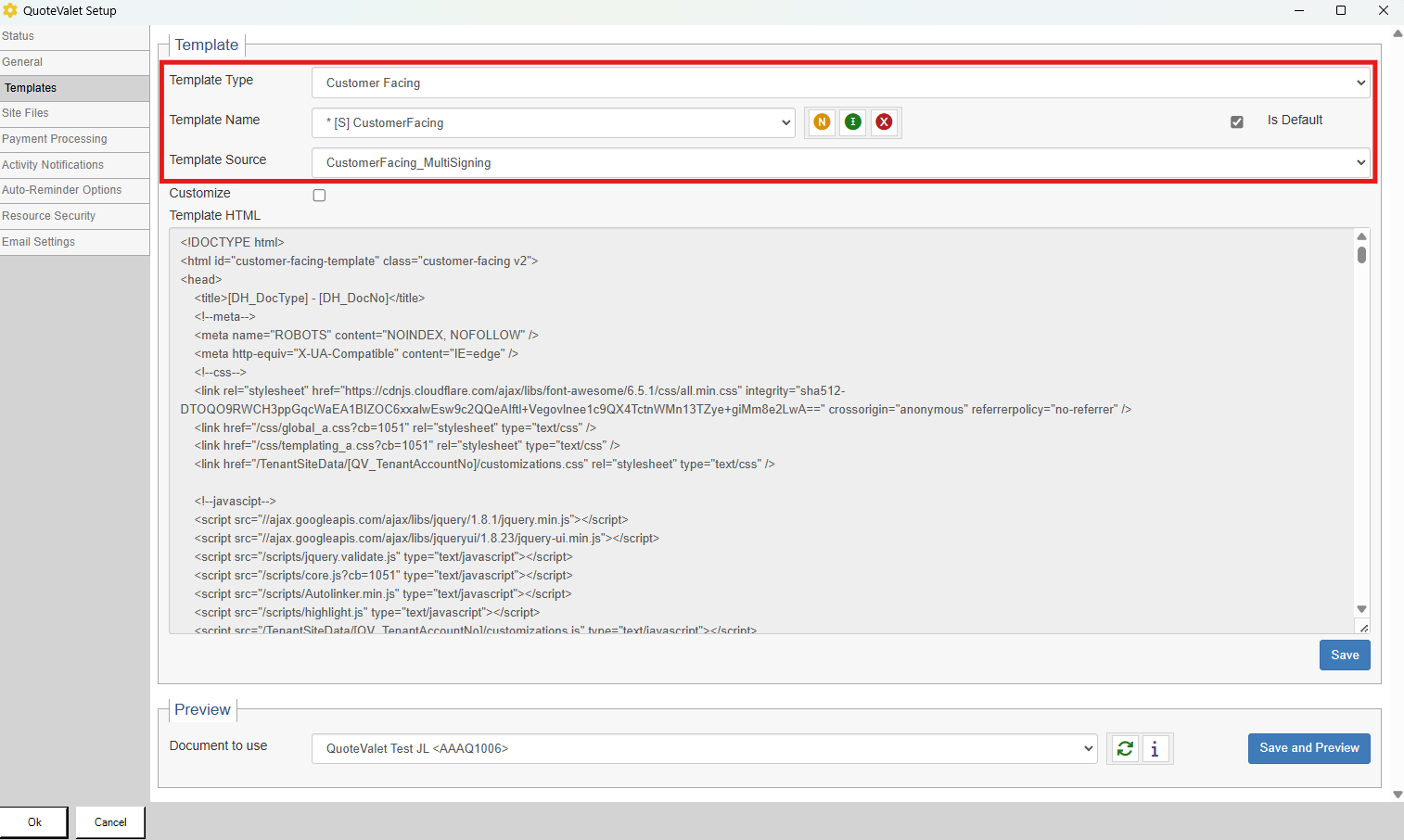Click the "<!--css-->" comment line

pos(221,373)
